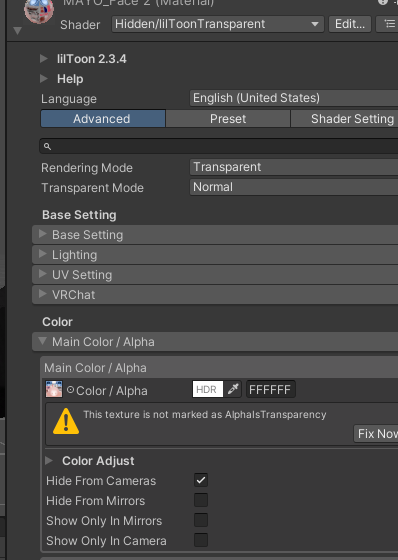Open the Language dropdown
The width and height of the screenshot is (398, 560).
click(294, 98)
